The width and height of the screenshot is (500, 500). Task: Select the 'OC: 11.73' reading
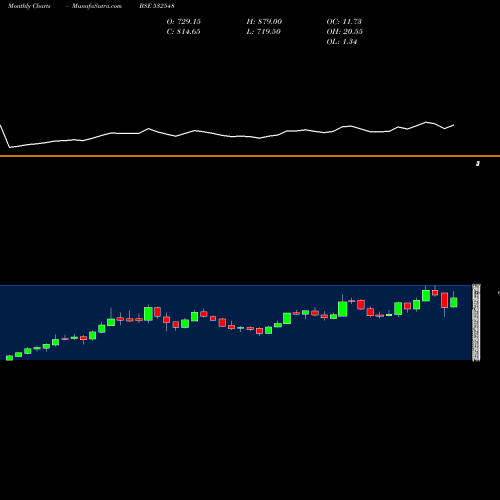click(x=344, y=22)
